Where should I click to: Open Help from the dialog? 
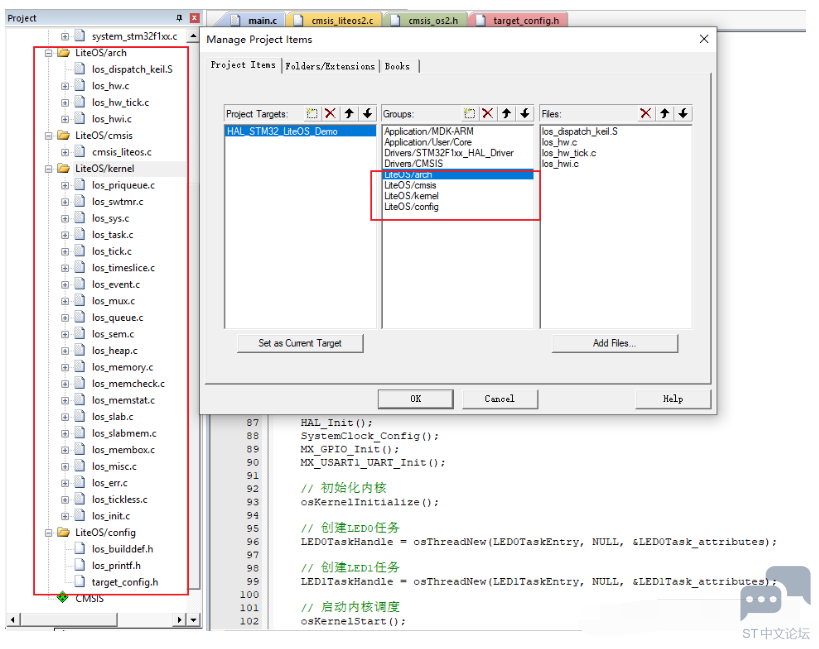(x=673, y=399)
